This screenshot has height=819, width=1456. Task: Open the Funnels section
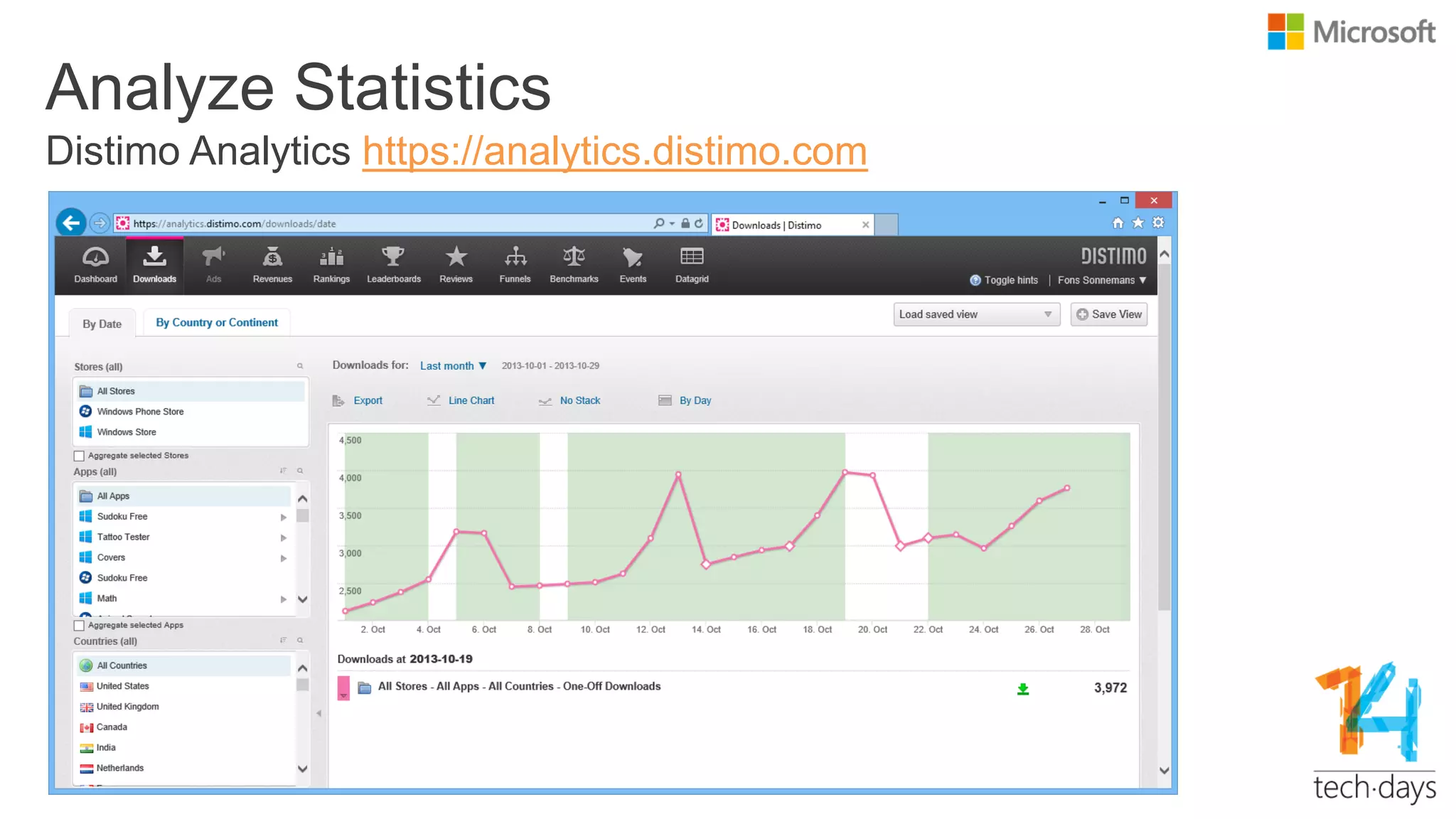click(x=515, y=265)
